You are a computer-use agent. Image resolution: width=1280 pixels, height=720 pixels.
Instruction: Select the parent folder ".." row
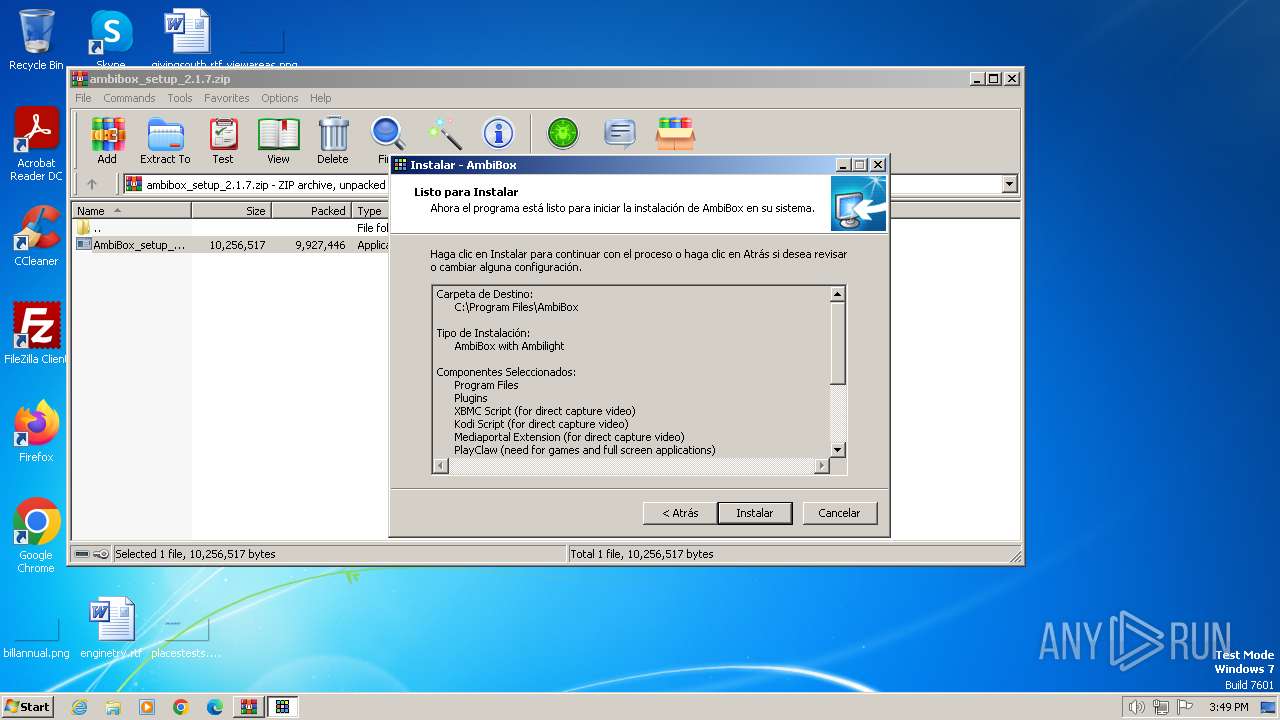(x=230, y=228)
